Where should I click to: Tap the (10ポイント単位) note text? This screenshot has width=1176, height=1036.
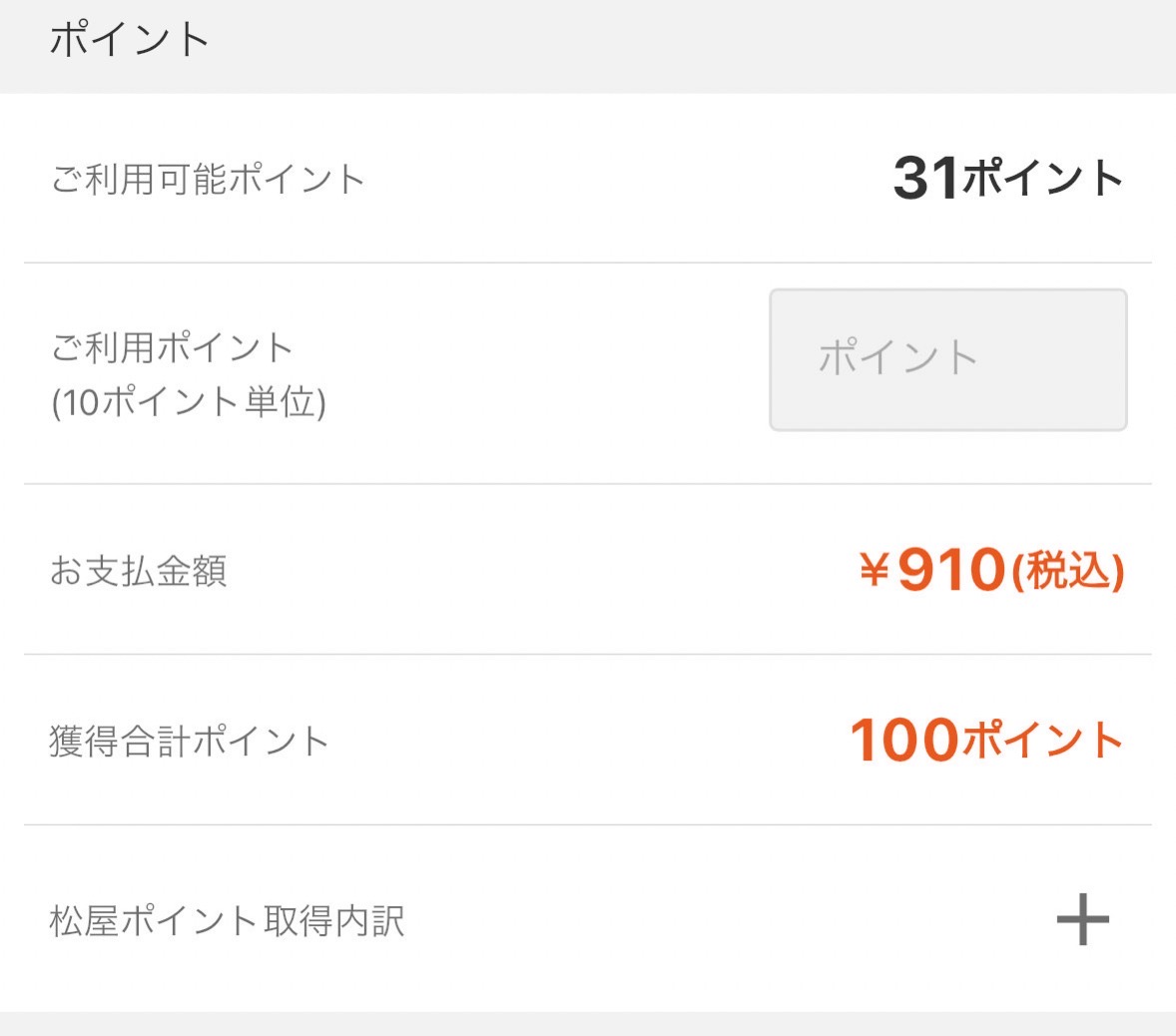[189, 402]
